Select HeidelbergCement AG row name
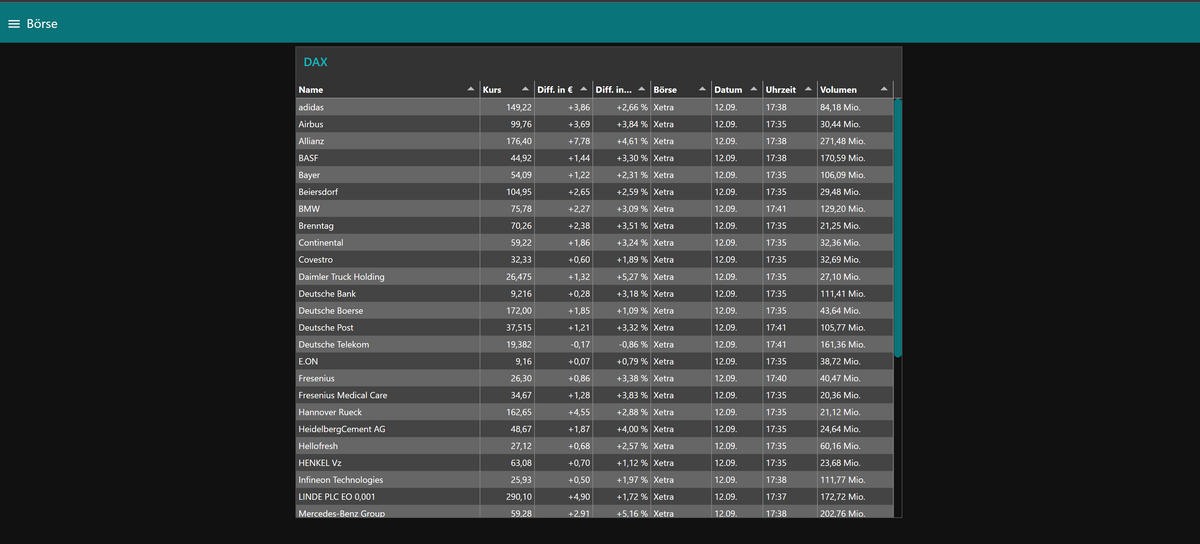1200x544 pixels. pyautogui.click(x=342, y=429)
